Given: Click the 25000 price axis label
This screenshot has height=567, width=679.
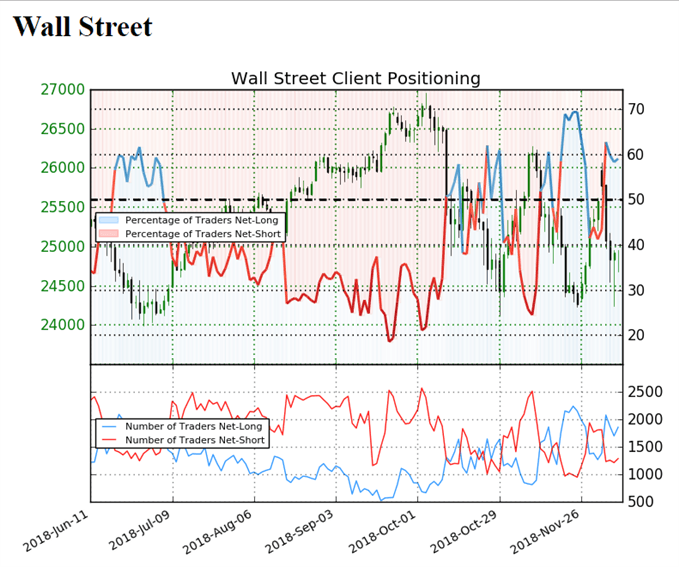Looking at the screenshot, I should (63, 246).
